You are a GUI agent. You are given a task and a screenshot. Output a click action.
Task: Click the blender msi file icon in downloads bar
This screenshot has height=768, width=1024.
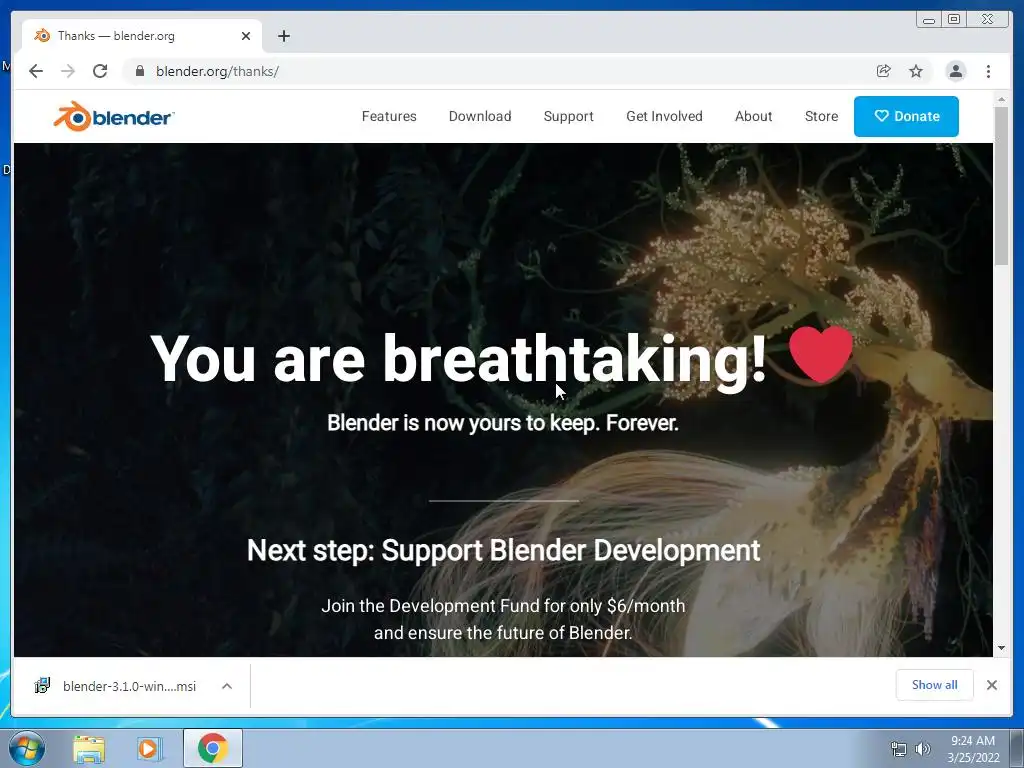click(42, 686)
